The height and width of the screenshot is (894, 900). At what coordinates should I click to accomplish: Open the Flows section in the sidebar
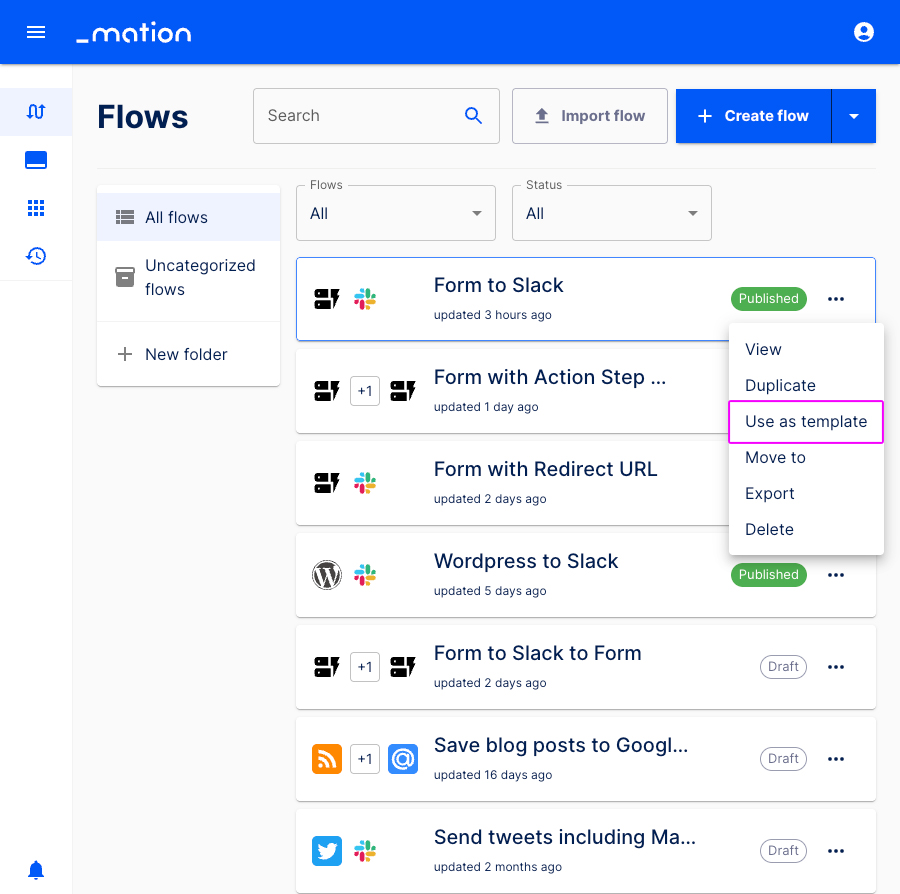pos(36,112)
